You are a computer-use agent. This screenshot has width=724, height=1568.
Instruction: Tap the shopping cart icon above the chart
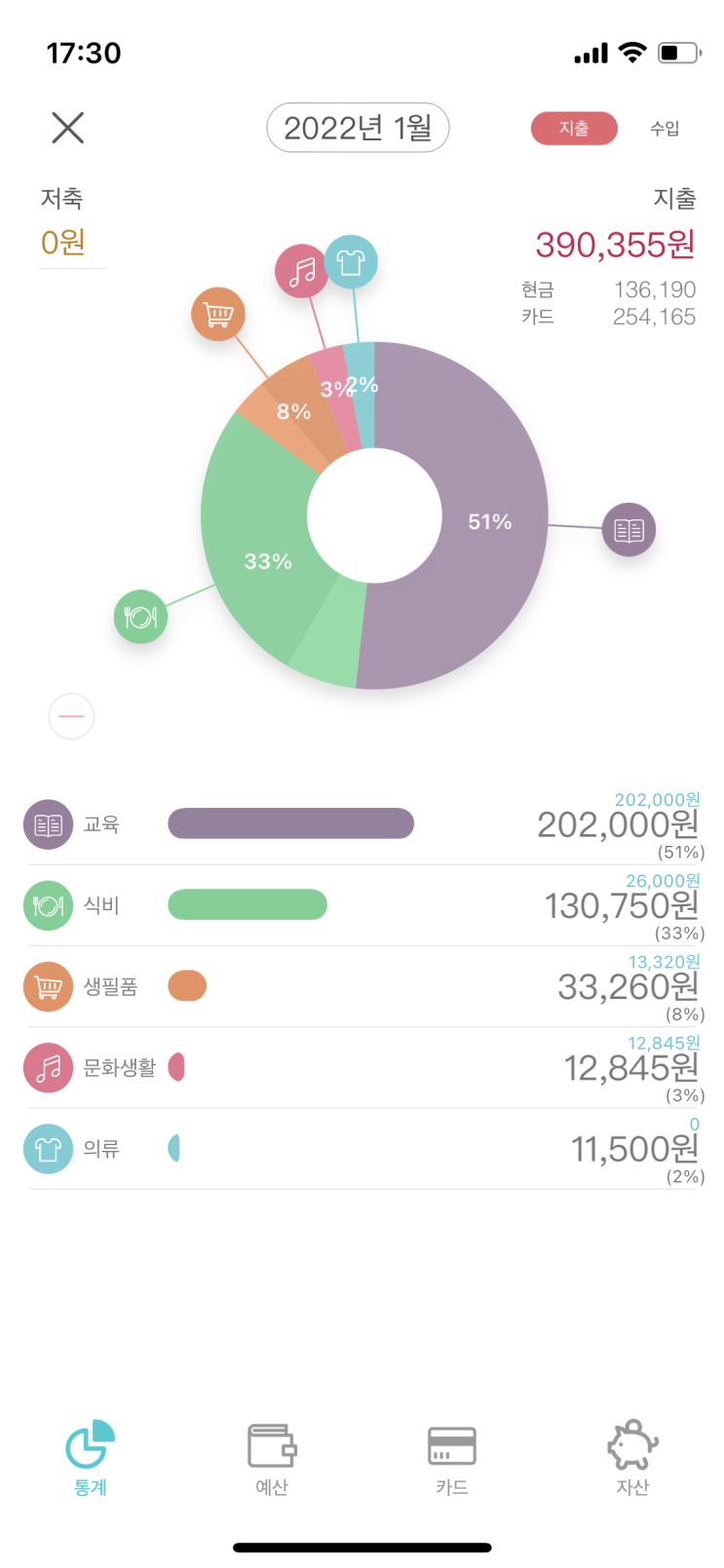[217, 314]
